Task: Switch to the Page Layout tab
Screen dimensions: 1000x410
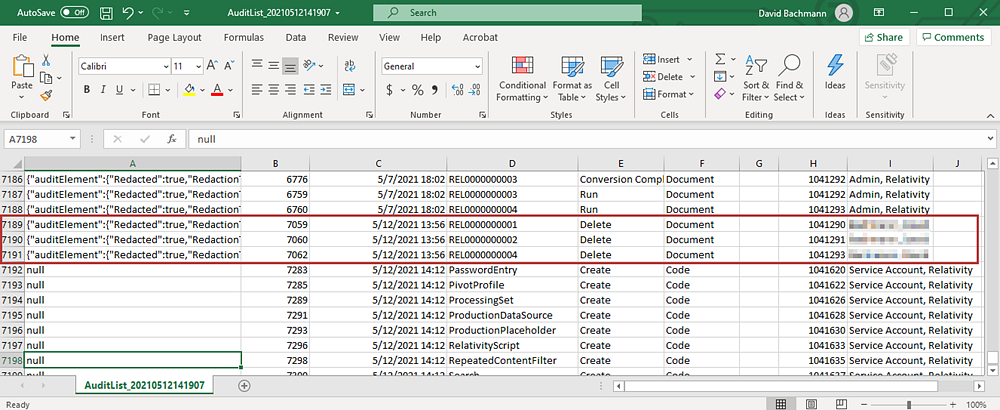Action: pos(174,38)
